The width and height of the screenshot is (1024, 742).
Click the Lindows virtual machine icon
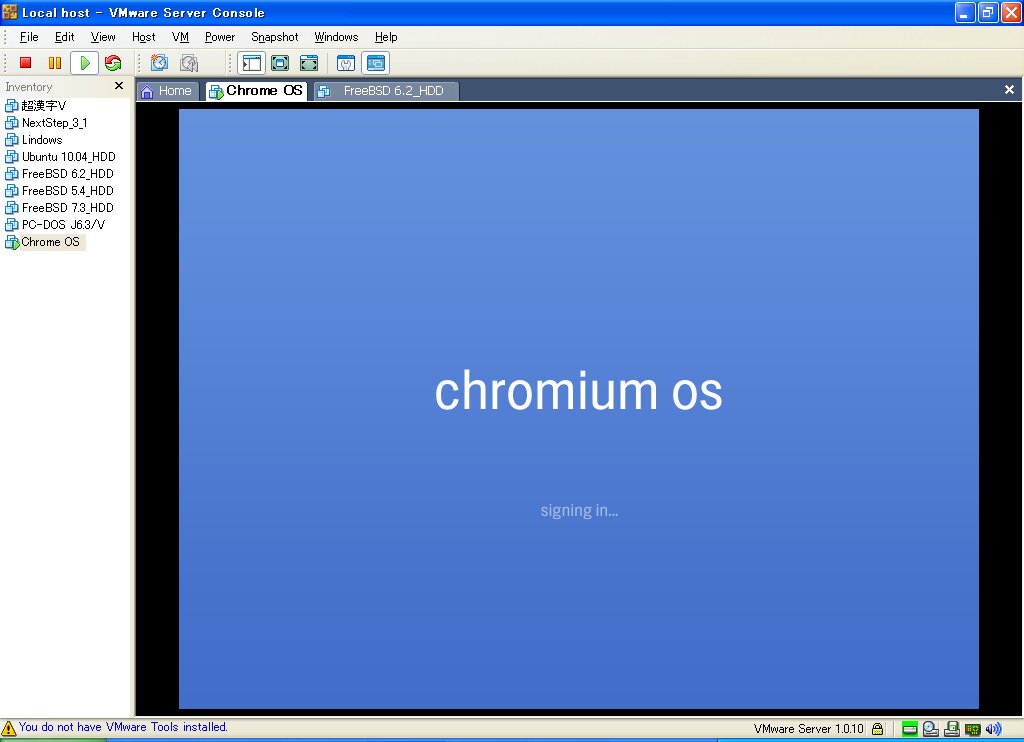coord(12,140)
